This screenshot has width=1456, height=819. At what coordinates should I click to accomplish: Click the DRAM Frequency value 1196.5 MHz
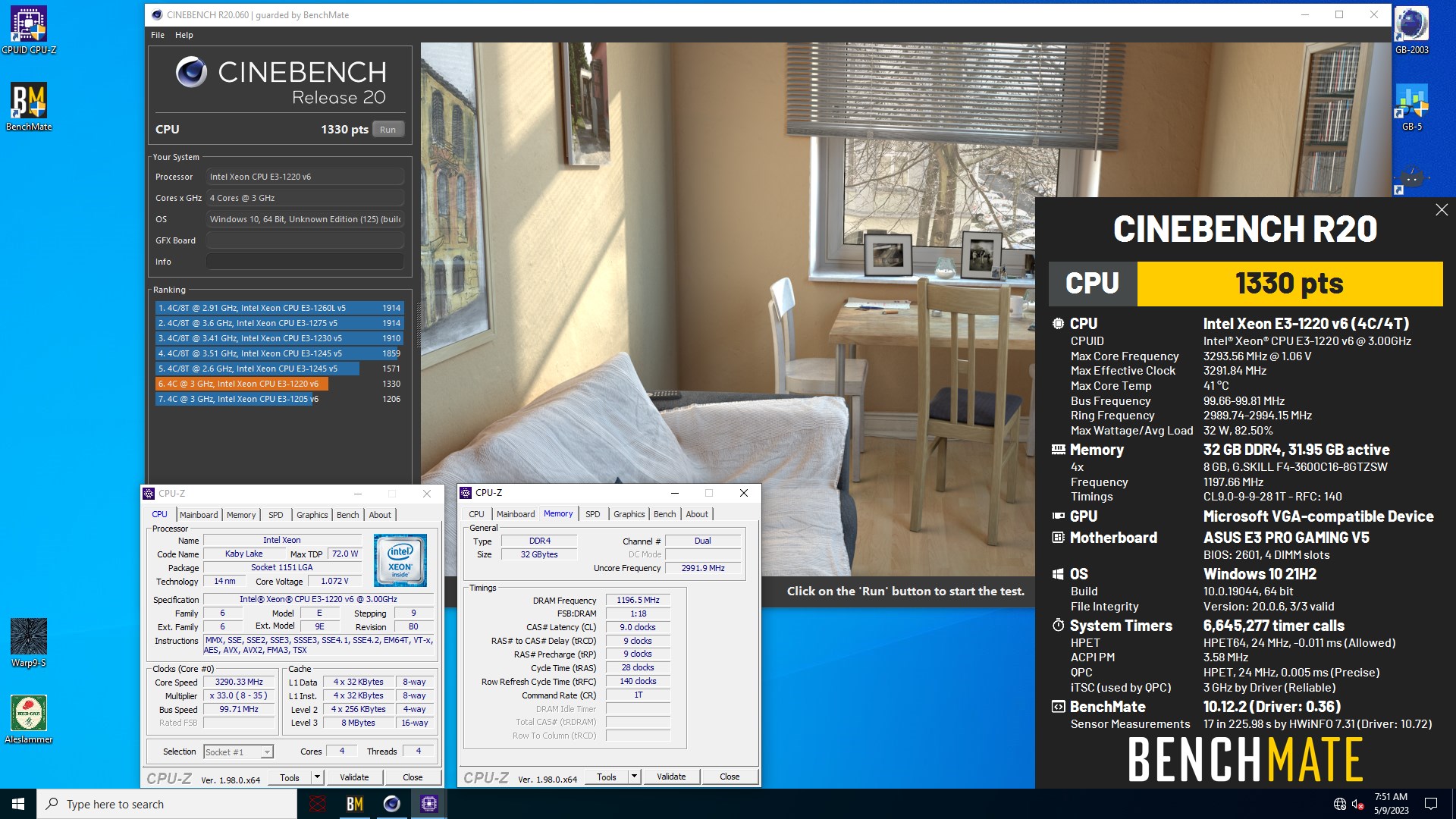[638, 600]
